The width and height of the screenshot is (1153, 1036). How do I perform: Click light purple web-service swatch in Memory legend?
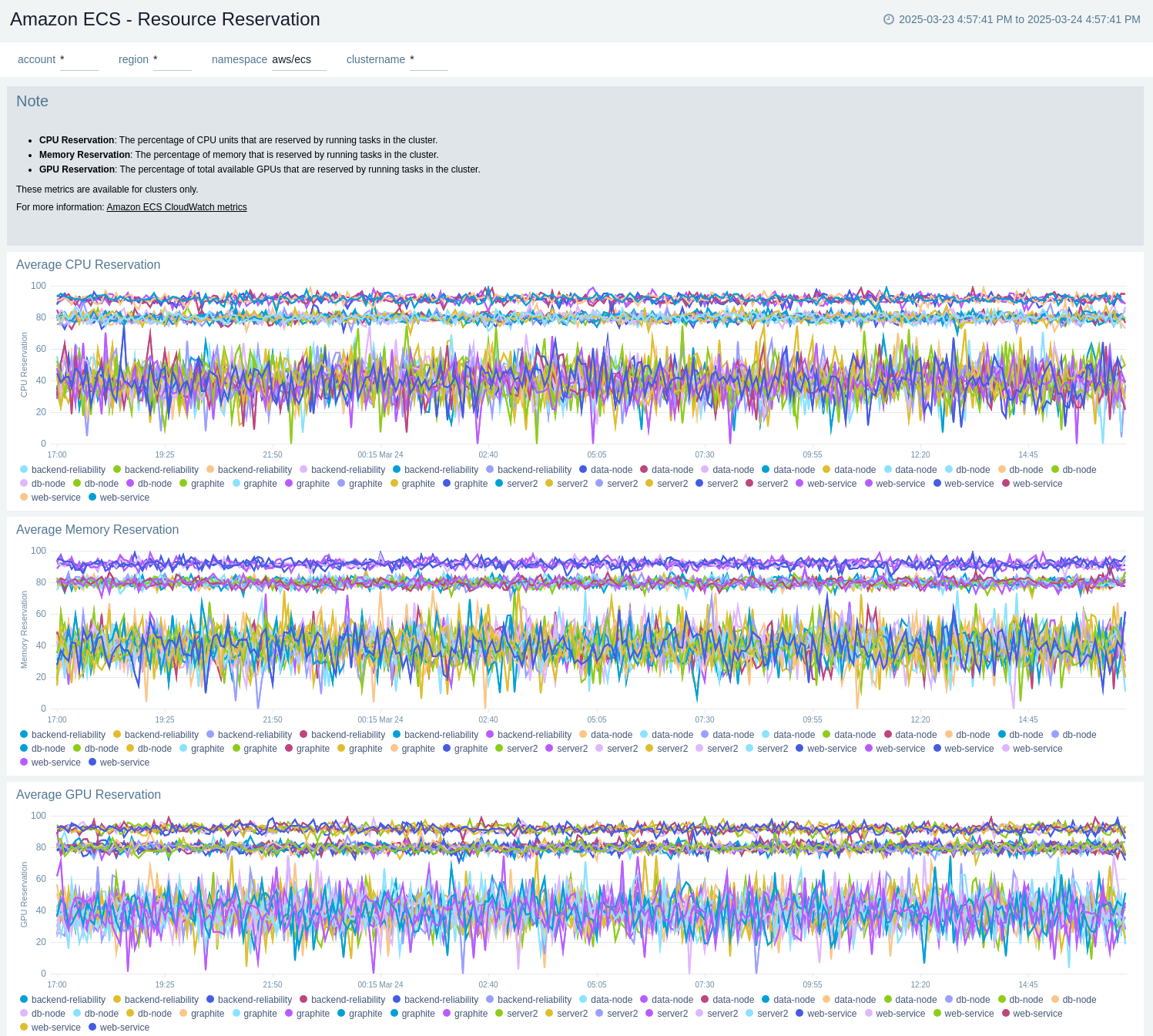(x=1006, y=749)
